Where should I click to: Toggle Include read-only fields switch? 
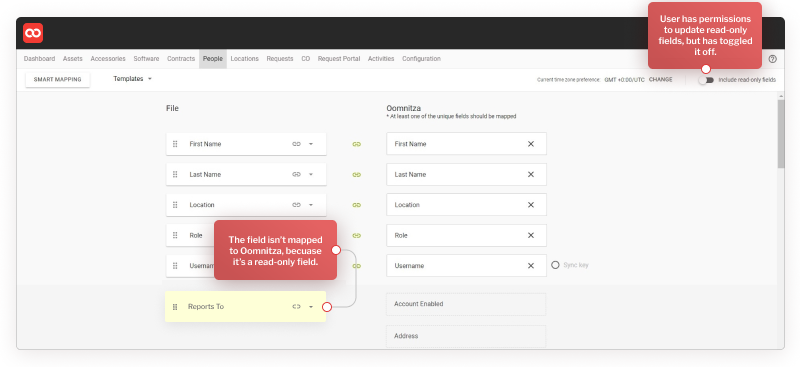click(706, 80)
